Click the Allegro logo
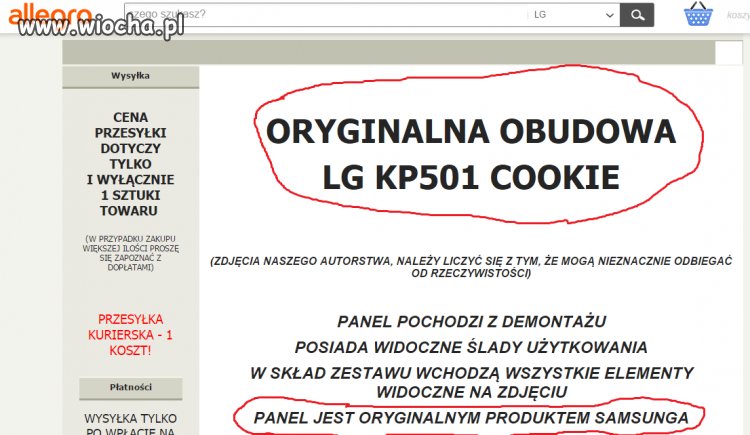Image resolution: width=750 pixels, height=435 pixels. tap(50, 14)
